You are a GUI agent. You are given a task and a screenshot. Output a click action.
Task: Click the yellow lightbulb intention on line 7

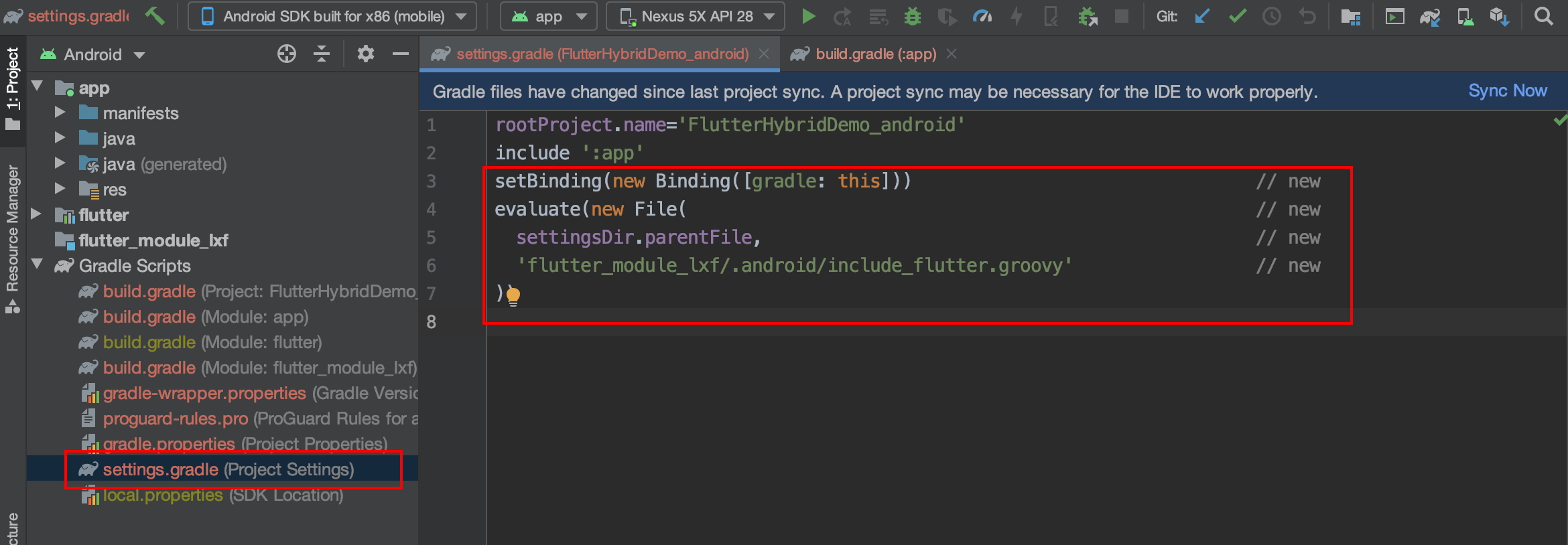[513, 295]
